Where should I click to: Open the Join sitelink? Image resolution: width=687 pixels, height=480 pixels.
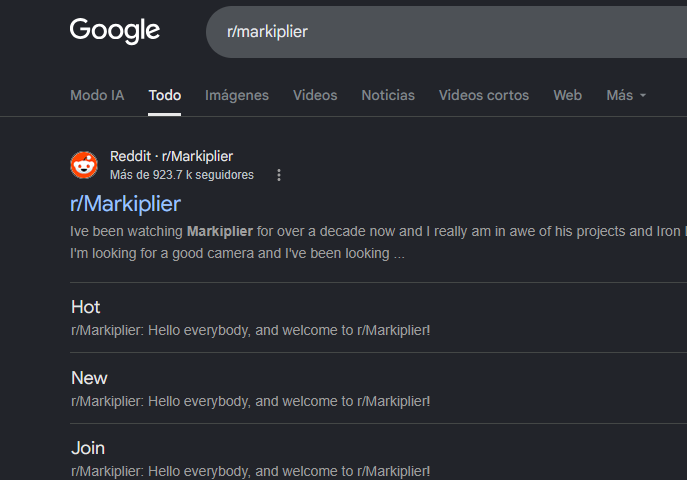coord(88,448)
